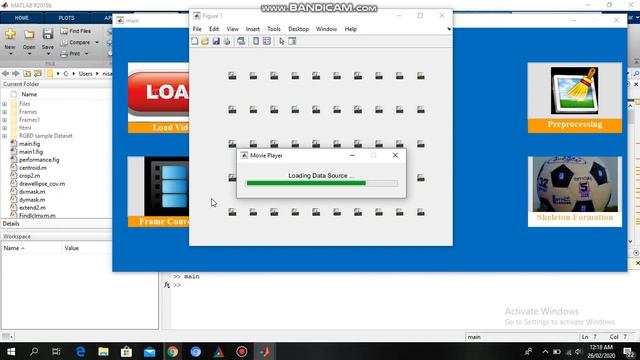
Task: Open the Save dropdown arrow in MATLAB toolstrip
Action: point(48,53)
